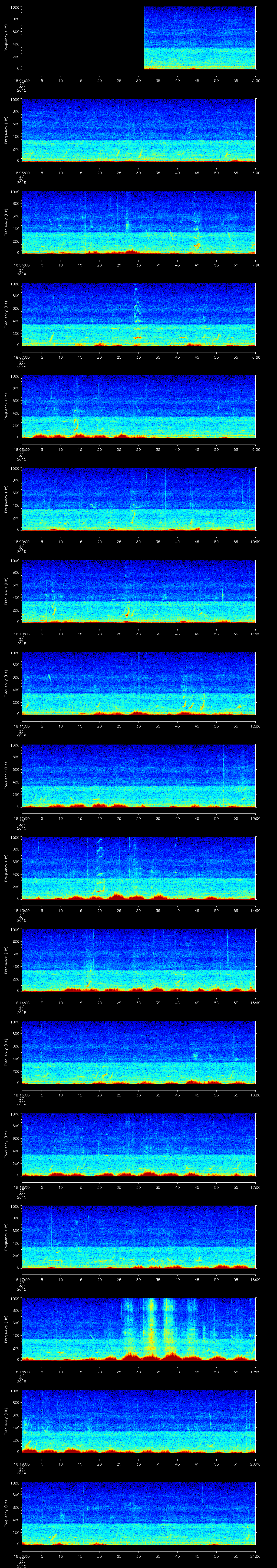Click the 1000 Hz axis value on 18:05:00 panel
277x1568 pixels.
(x=15, y=99)
